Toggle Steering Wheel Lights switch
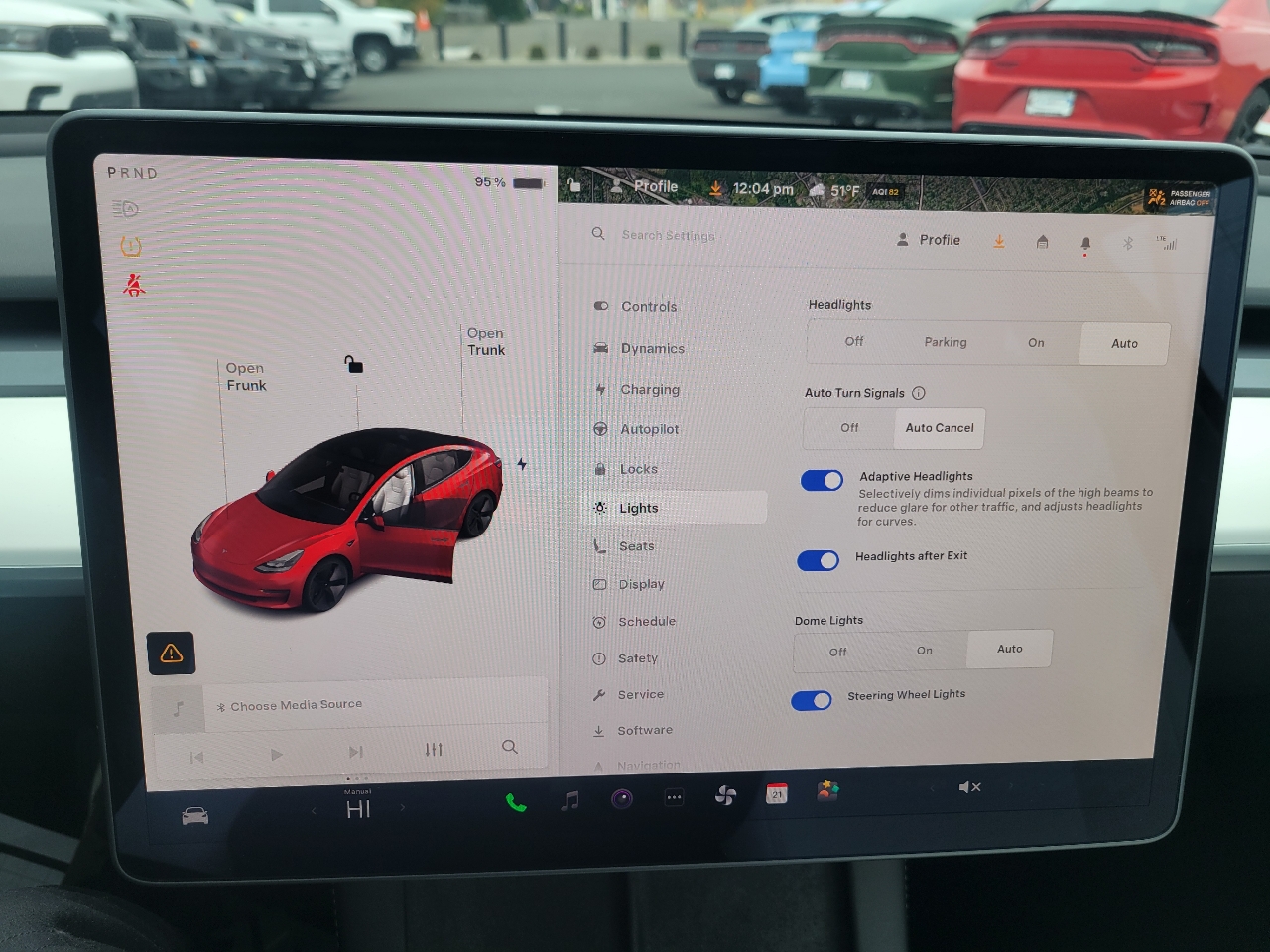Viewport: 1270px width, 952px height. tap(812, 701)
